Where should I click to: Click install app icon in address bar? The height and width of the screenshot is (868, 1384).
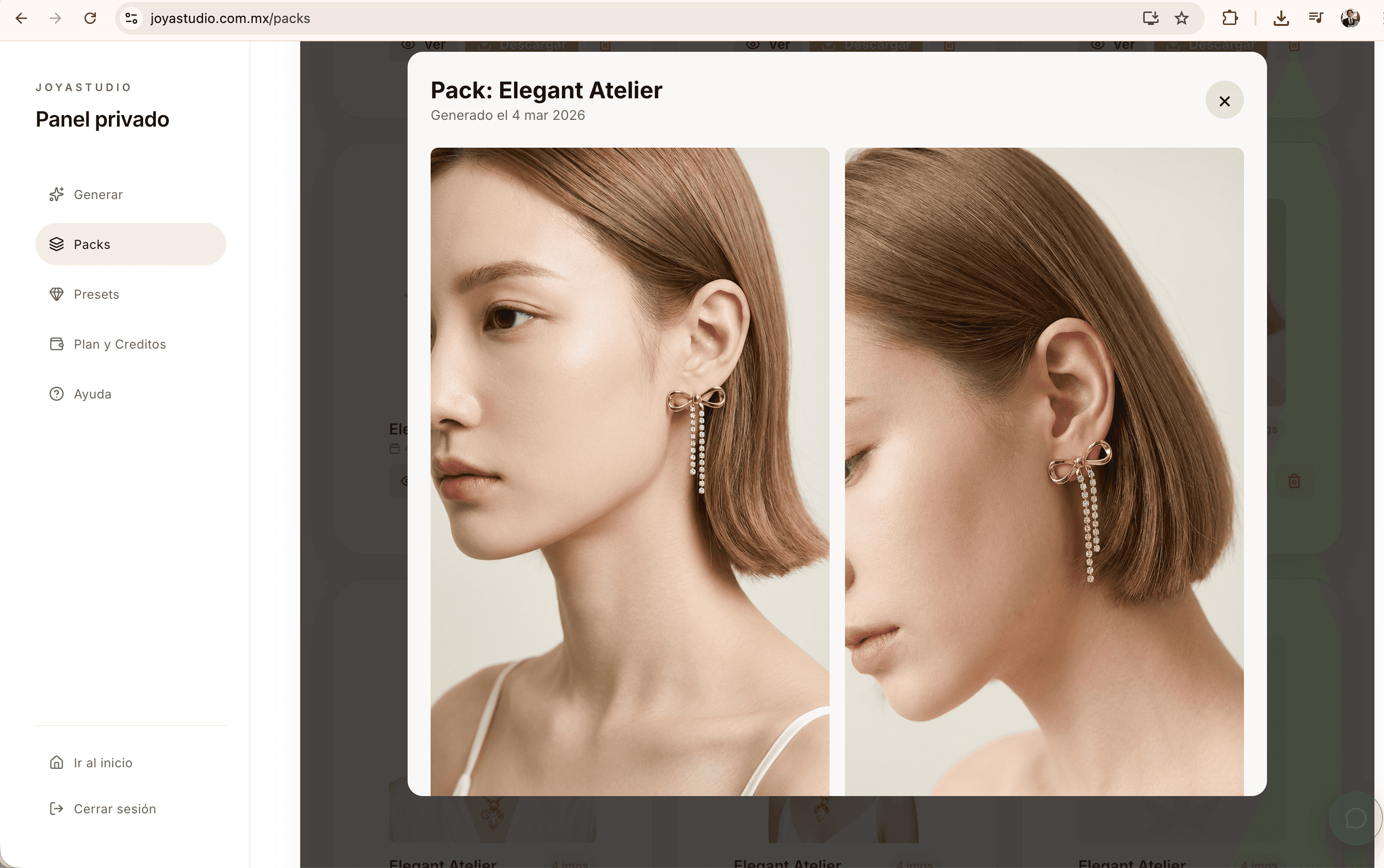click(x=1150, y=18)
